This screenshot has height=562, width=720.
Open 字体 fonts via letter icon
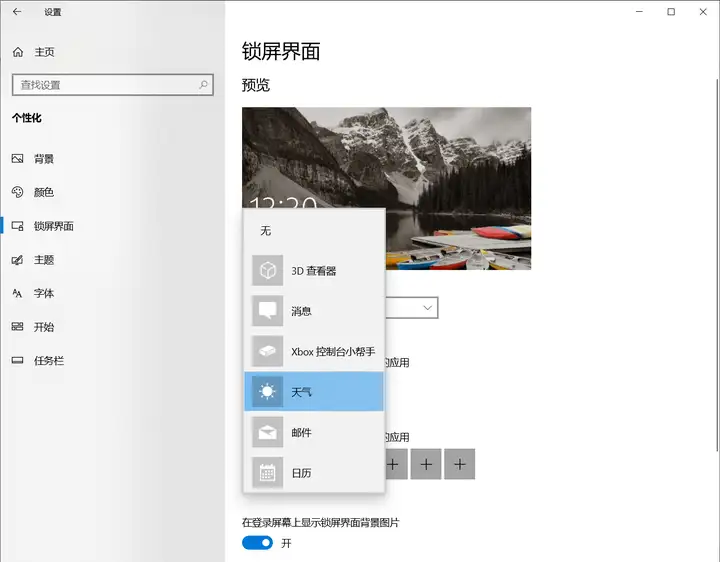pos(17,293)
